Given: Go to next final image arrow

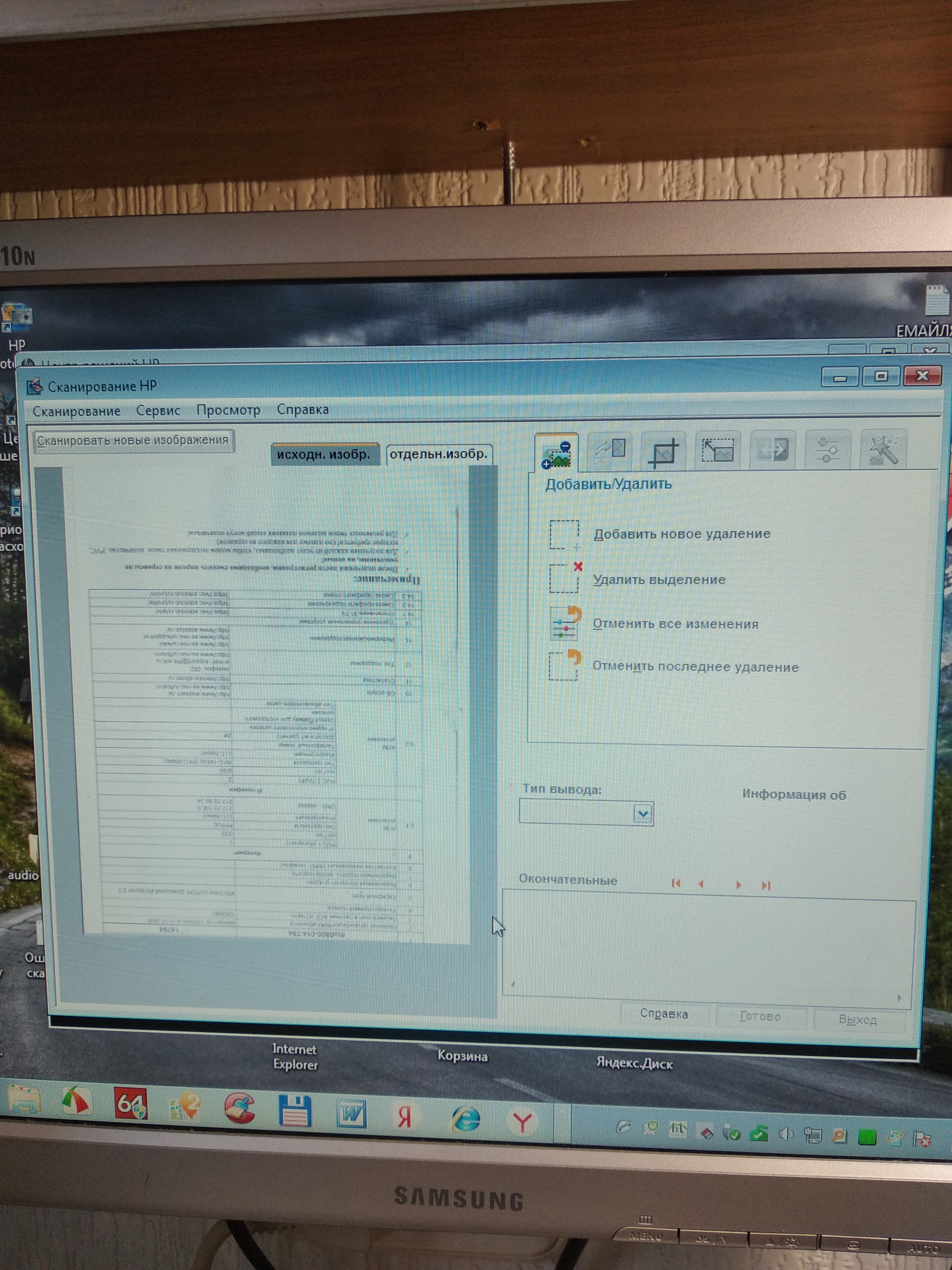Looking at the screenshot, I should coord(738,885).
